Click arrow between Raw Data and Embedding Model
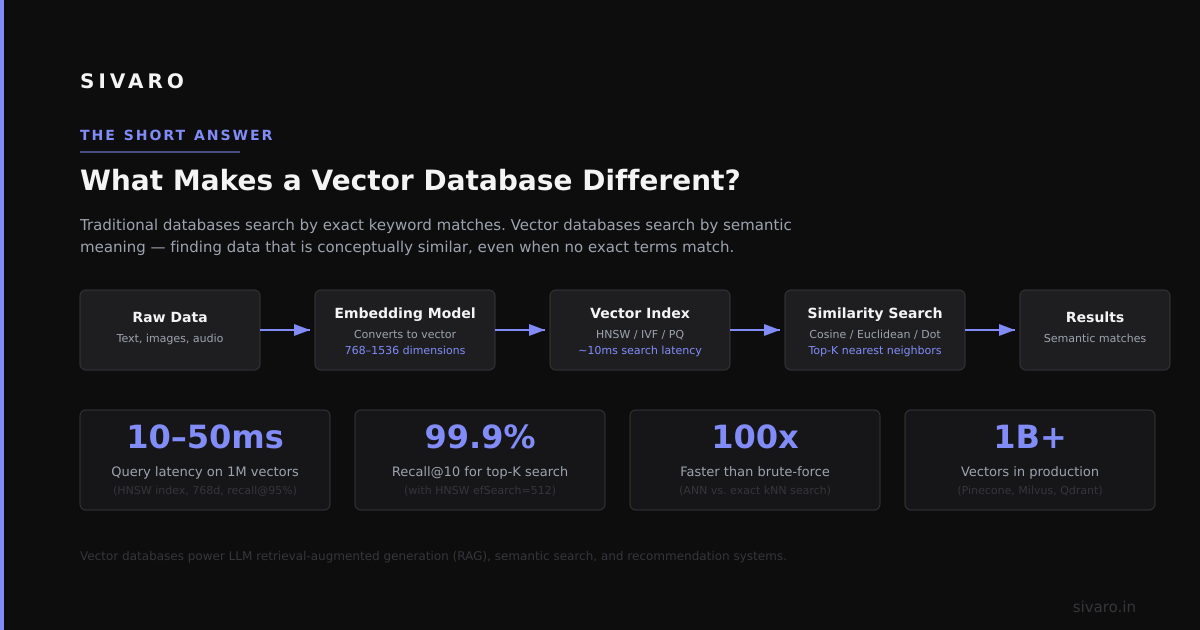The width and height of the screenshot is (1200, 630). coord(286,330)
